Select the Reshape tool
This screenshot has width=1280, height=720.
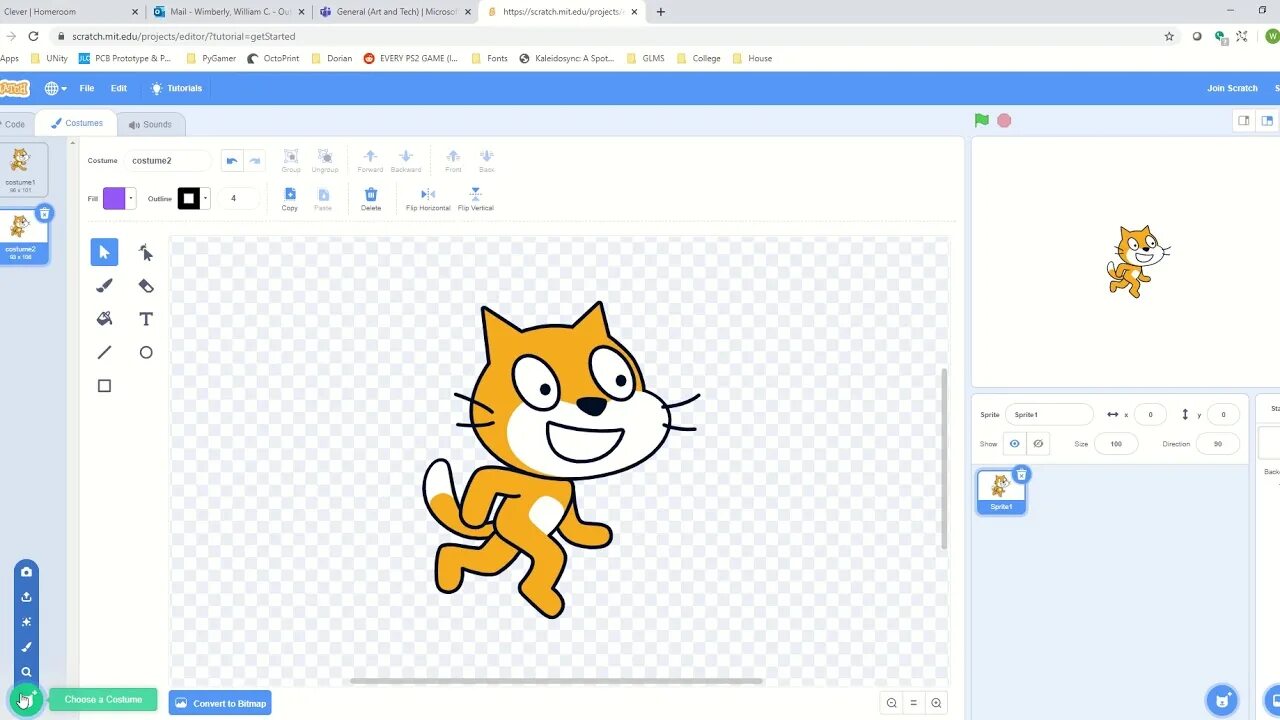click(146, 252)
